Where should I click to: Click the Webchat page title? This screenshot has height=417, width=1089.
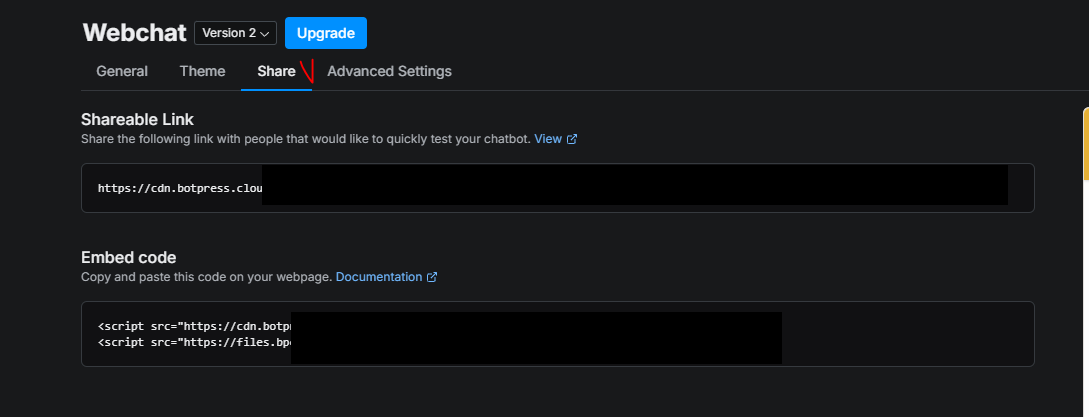pyautogui.click(x=135, y=33)
